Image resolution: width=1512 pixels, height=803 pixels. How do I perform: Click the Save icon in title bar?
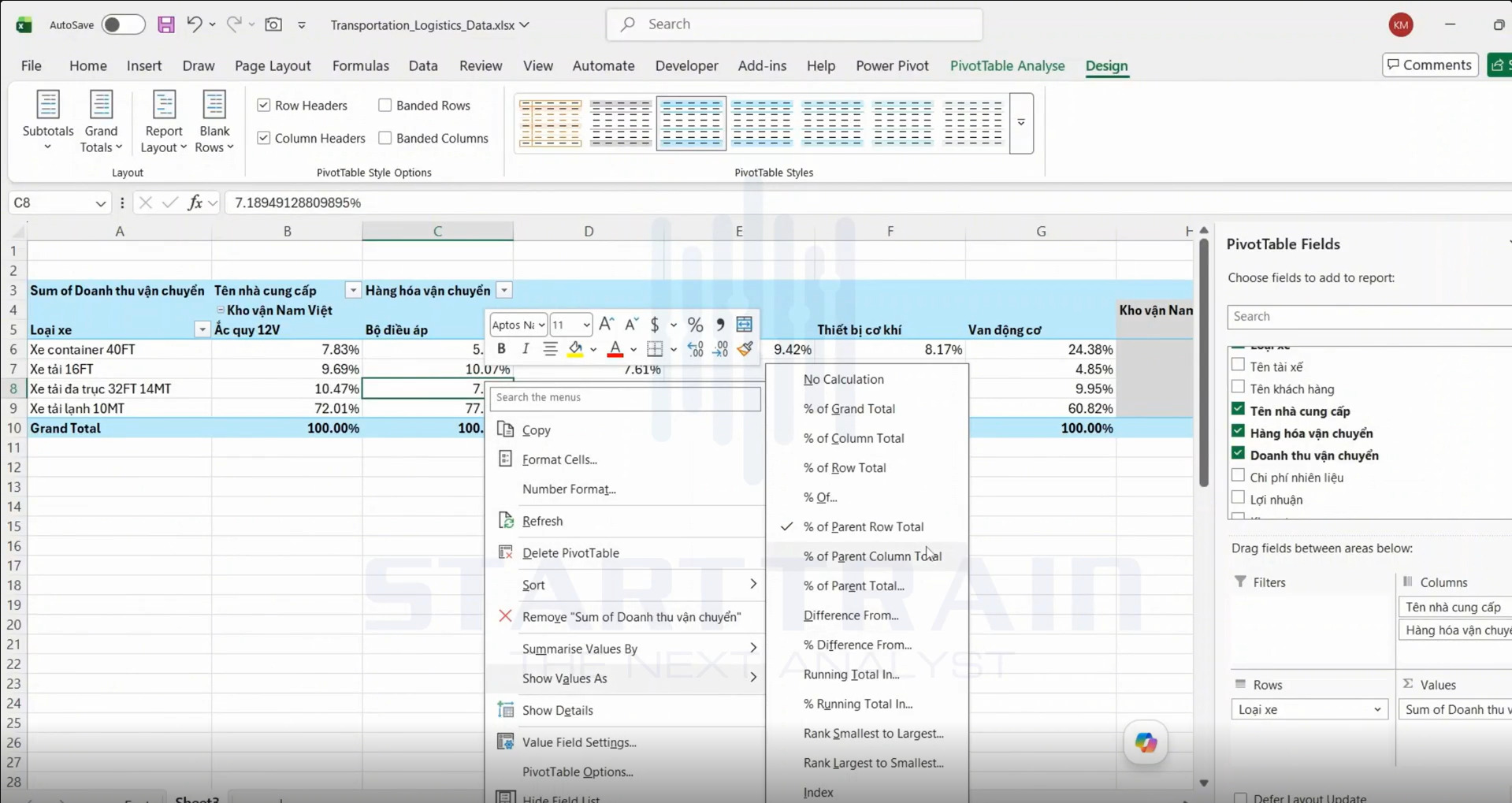pyautogui.click(x=165, y=24)
